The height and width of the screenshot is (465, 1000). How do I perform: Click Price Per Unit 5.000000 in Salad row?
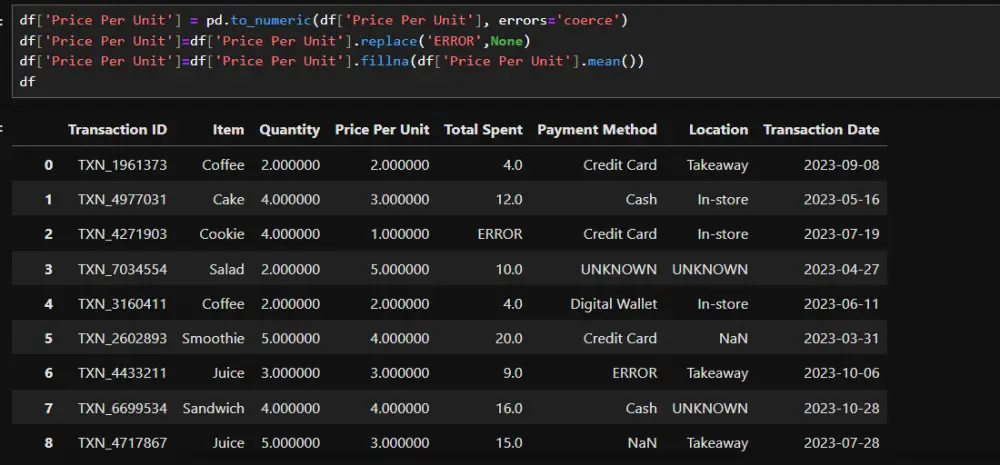coord(401,269)
